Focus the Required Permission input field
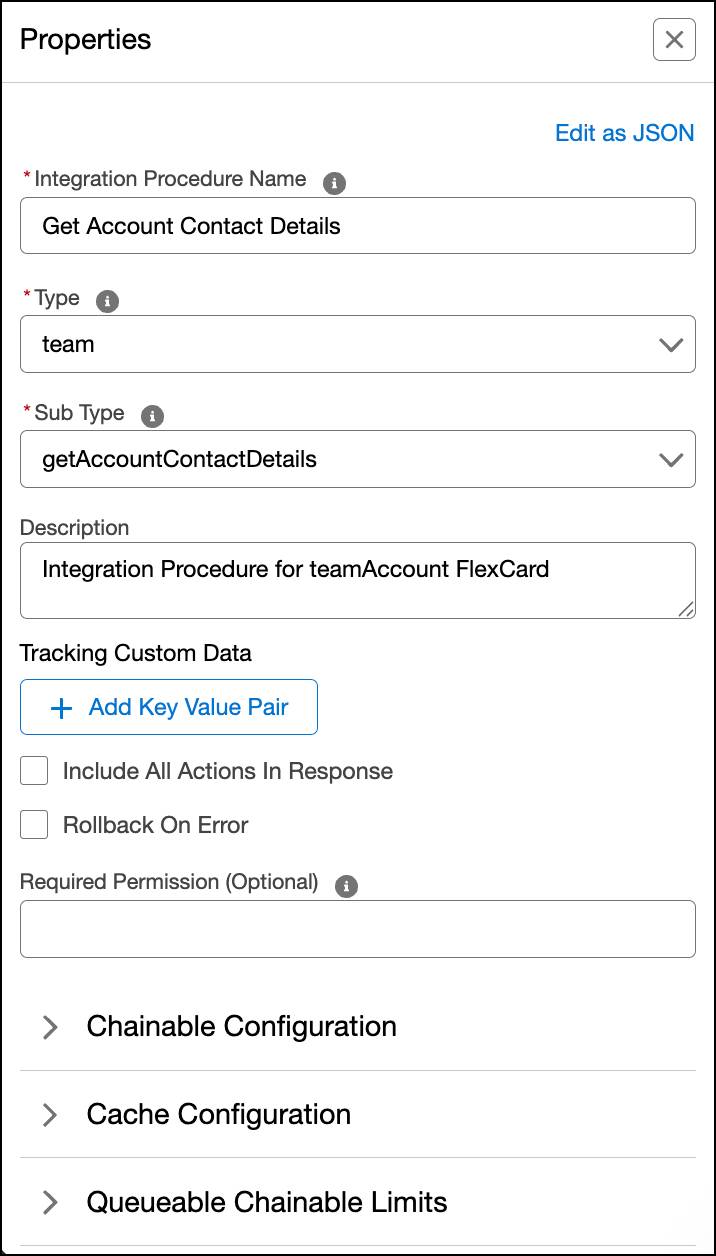Viewport: 716px width, 1256px height. pos(357,929)
